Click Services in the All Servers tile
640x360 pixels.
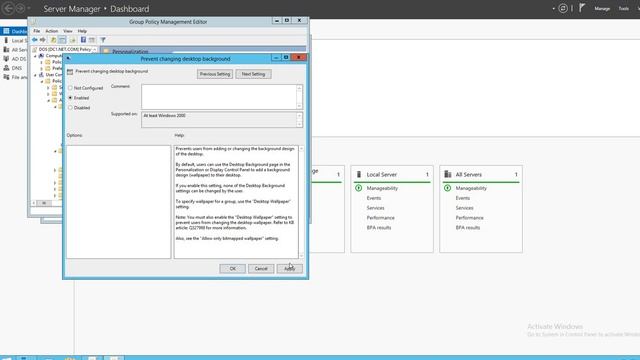464,208
